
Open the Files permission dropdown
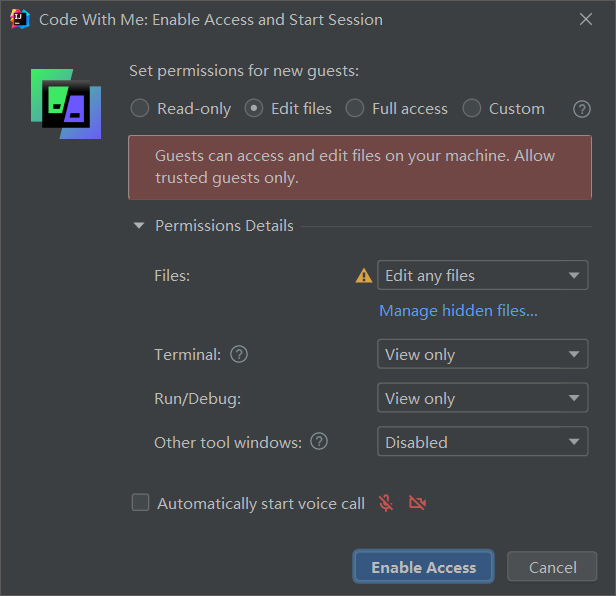click(482, 276)
